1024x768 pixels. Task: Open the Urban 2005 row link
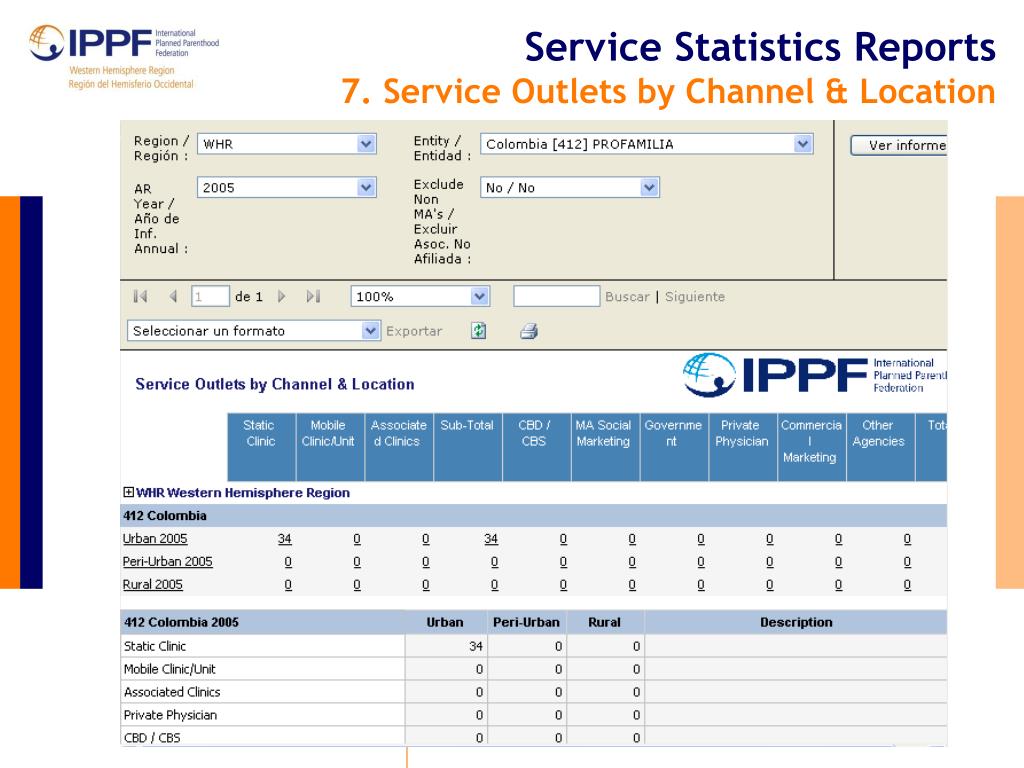coord(155,539)
